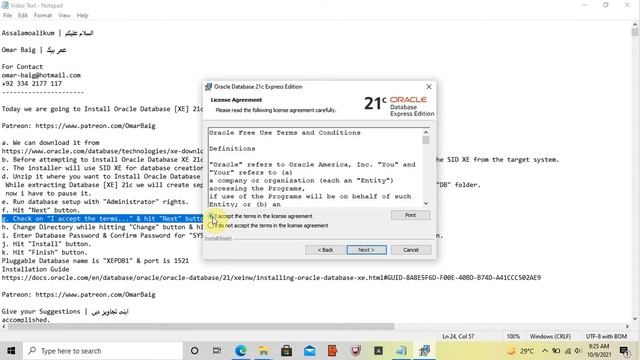Click "UTF-8 with BOM" in status bar
The image size is (640, 360).
point(606,336)
